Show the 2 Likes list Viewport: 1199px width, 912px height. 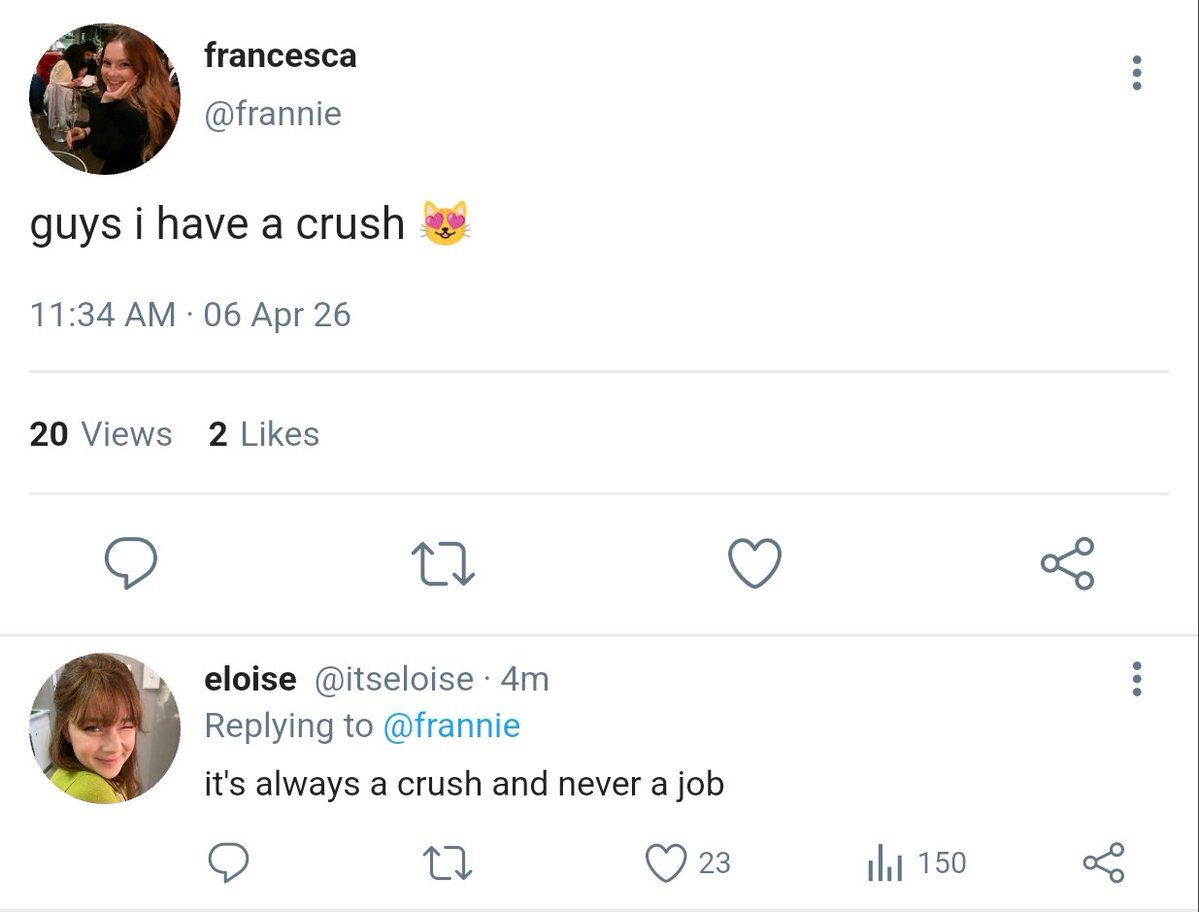click(264, 434)
